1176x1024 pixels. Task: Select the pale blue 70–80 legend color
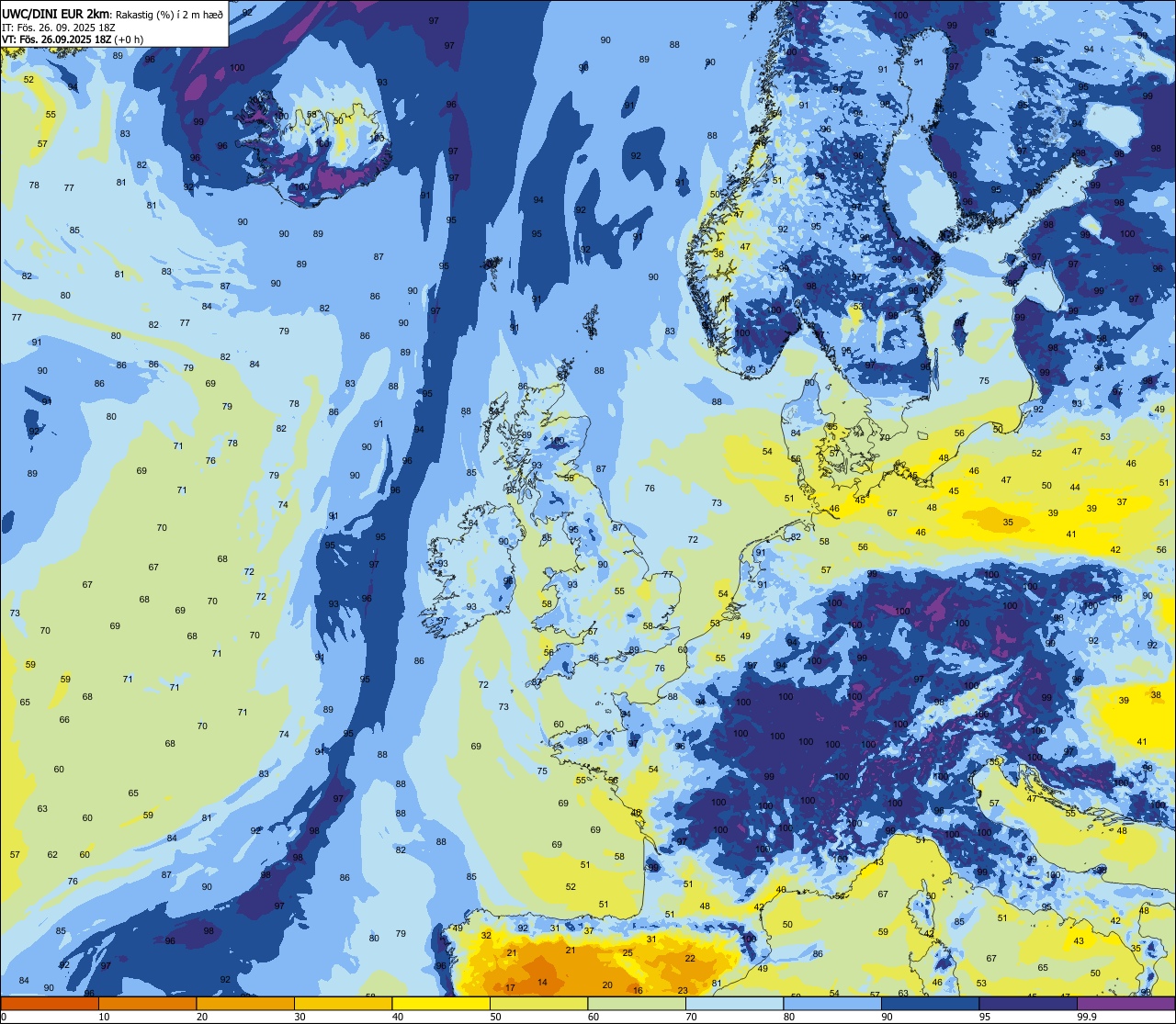pyautogui.click(x=734, y=1003)
